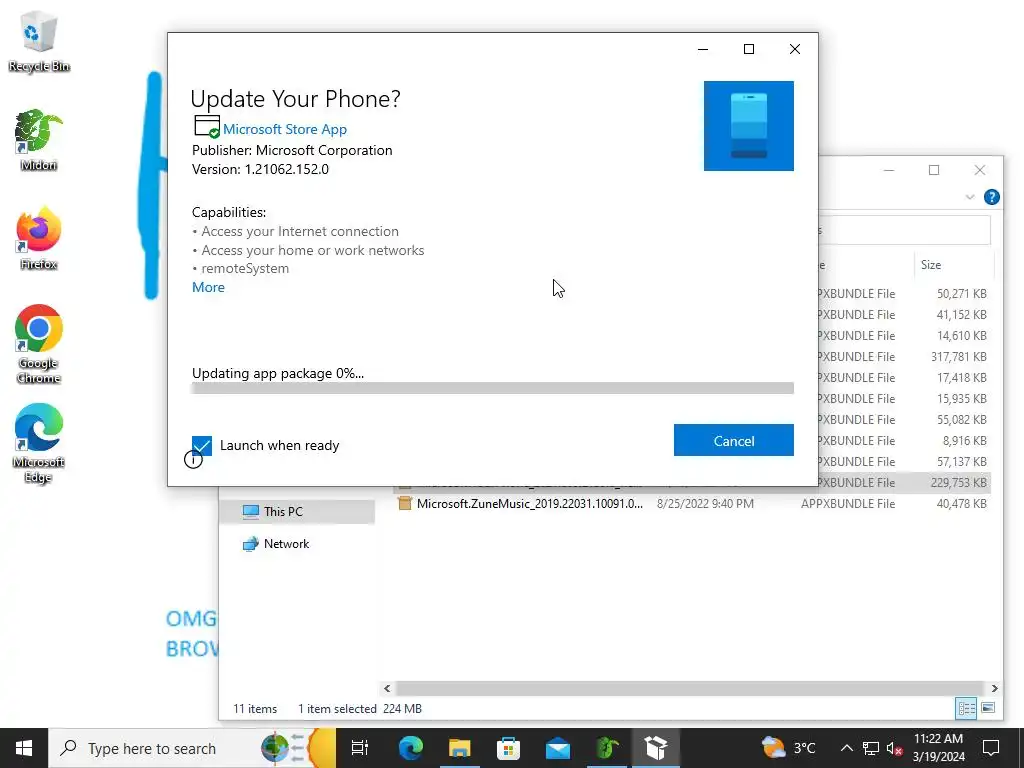Open Recycle Bin desktop icon
The height and width of the screenshot is (768, 1024).
39,41
